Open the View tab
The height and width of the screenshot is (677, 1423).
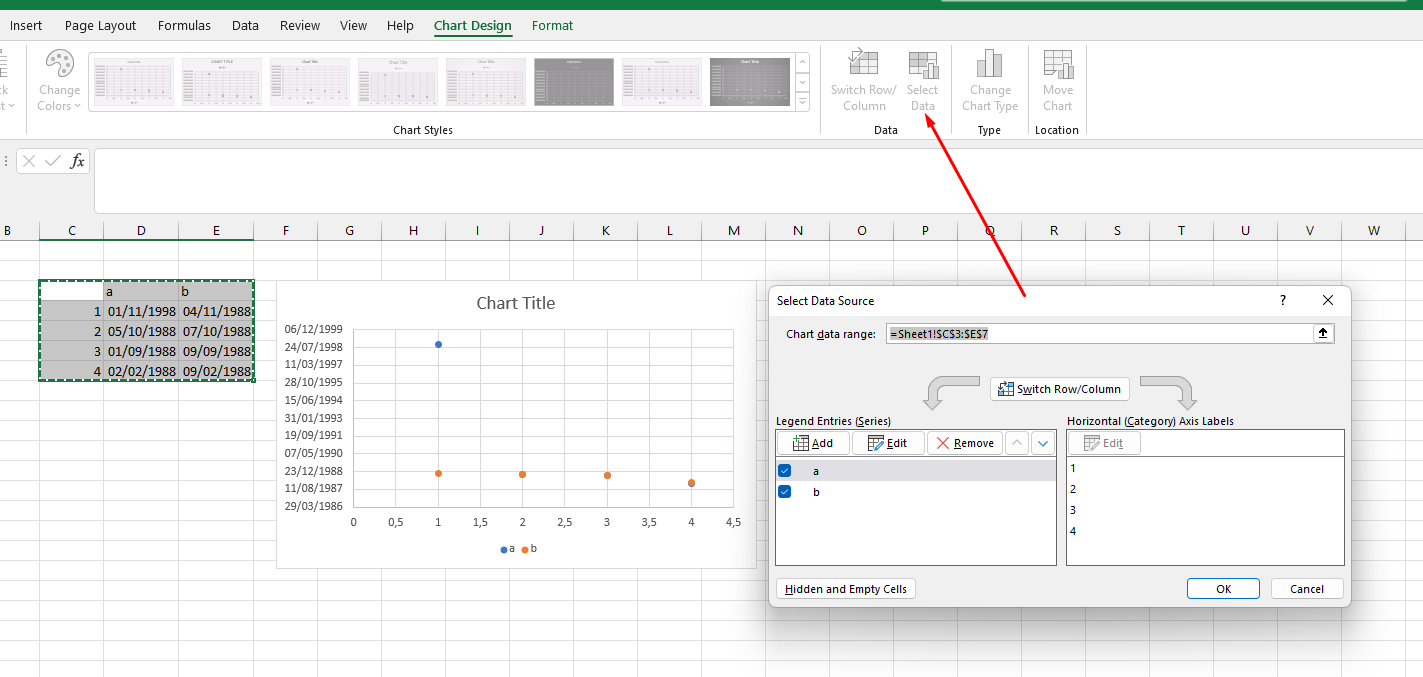click(x=353, y=26)
